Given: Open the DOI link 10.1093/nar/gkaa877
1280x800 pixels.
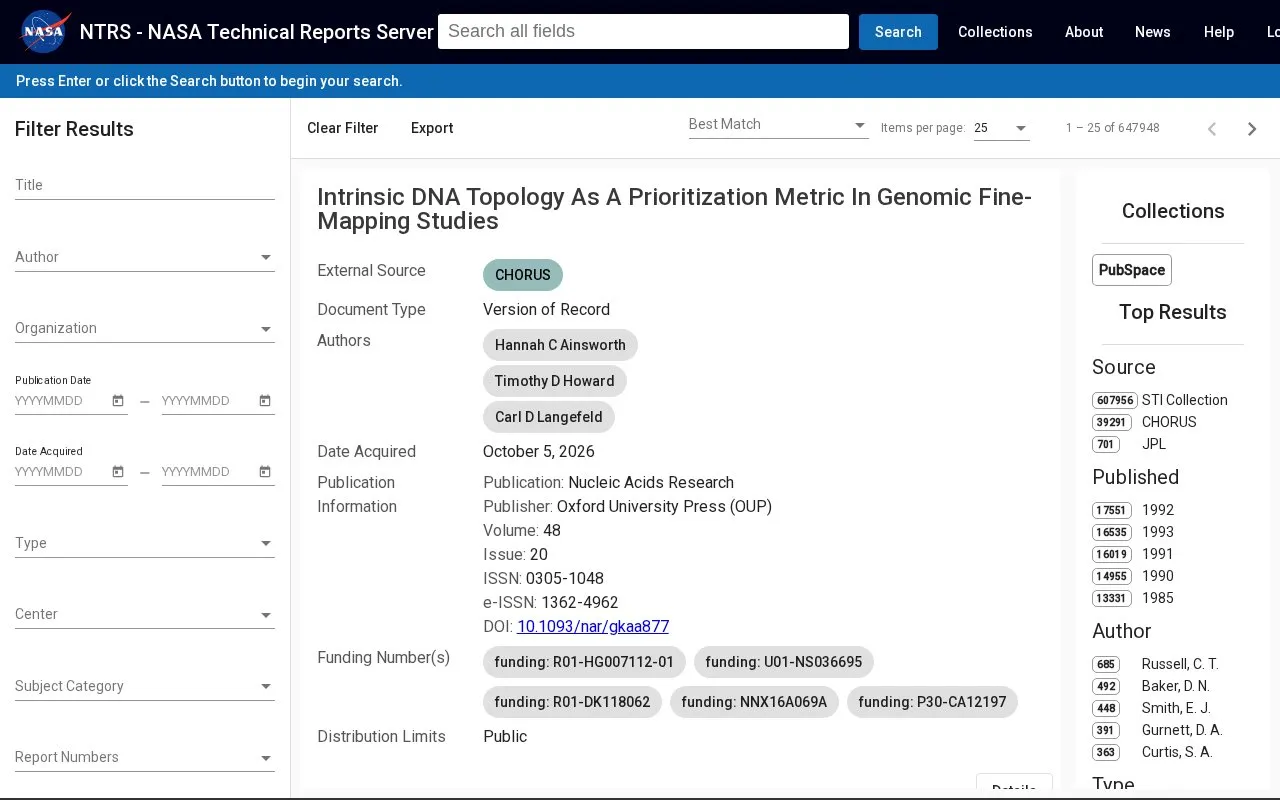Looking at the screenshot, I should pyautogui.click(x=593, y=627).
